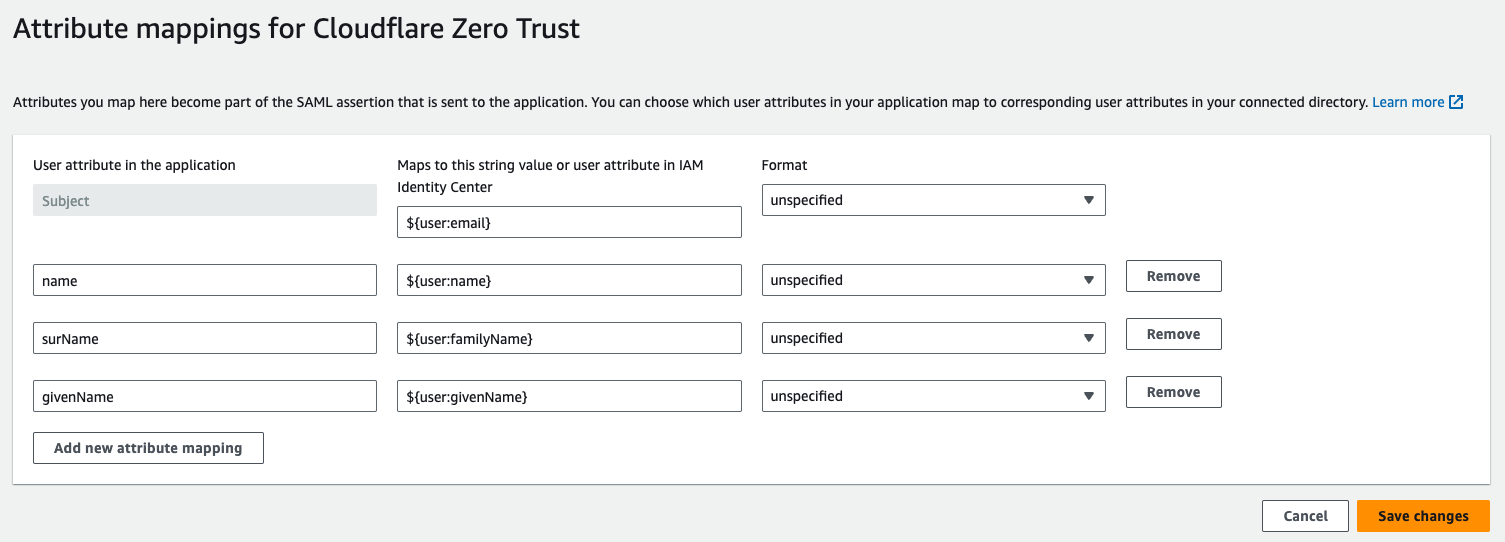Cancel the attribute mapping edits
The height and width of the screenshot is (542, 1505).
click(1305, 516)
